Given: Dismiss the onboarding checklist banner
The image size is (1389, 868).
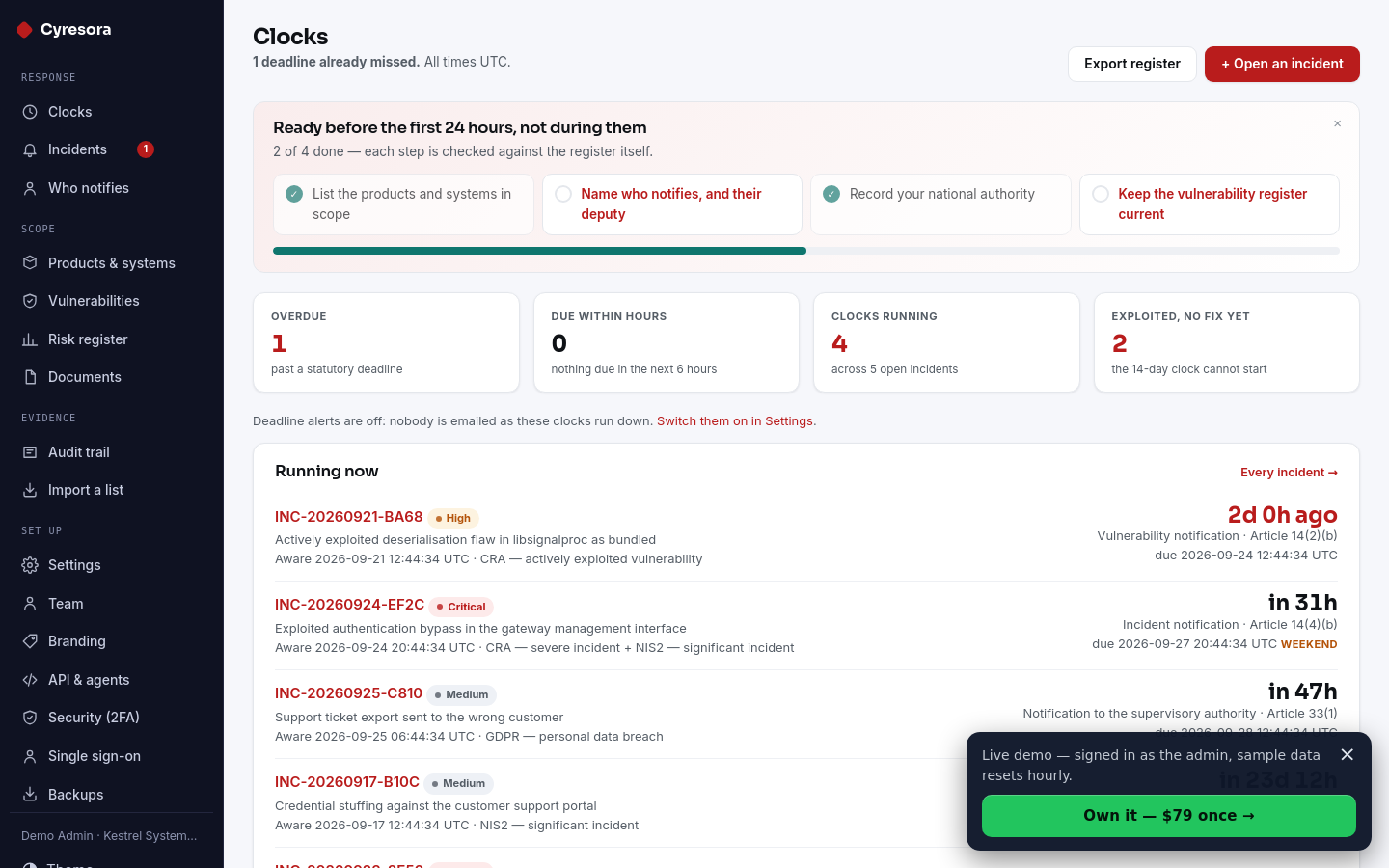Looking at the screenshot, I should tap(1338, 123).
